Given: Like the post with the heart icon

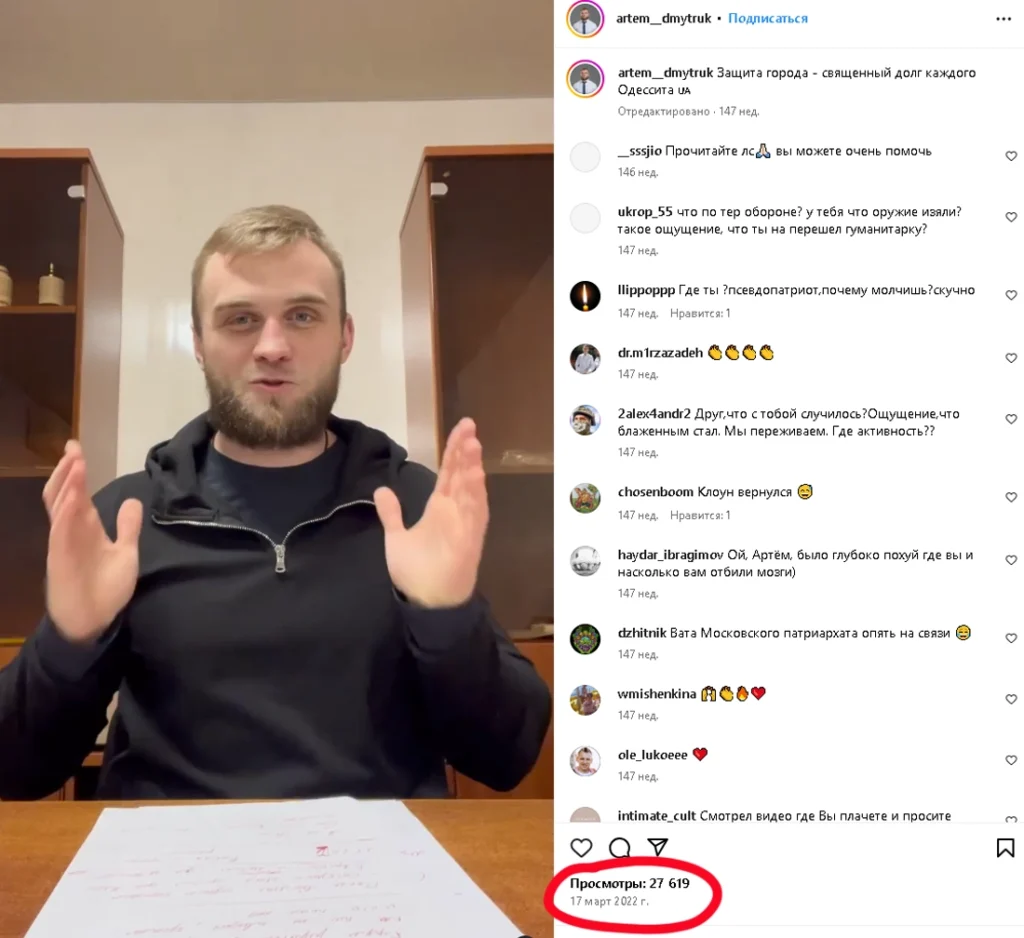Looking at the screenshot, I should 581,848.
